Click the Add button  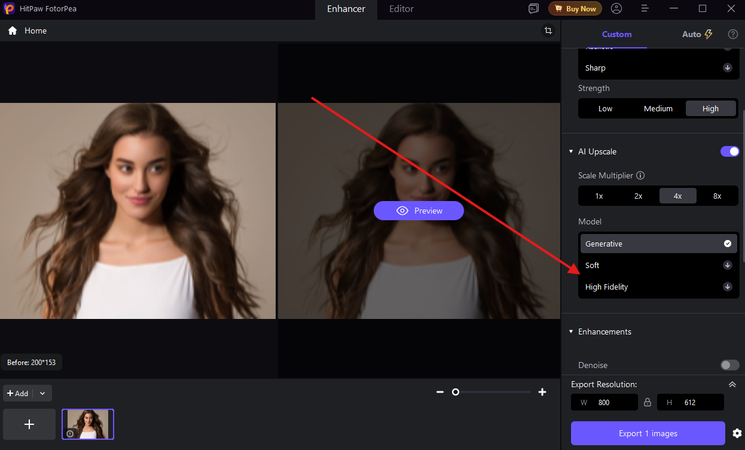(x=18, y=393)
